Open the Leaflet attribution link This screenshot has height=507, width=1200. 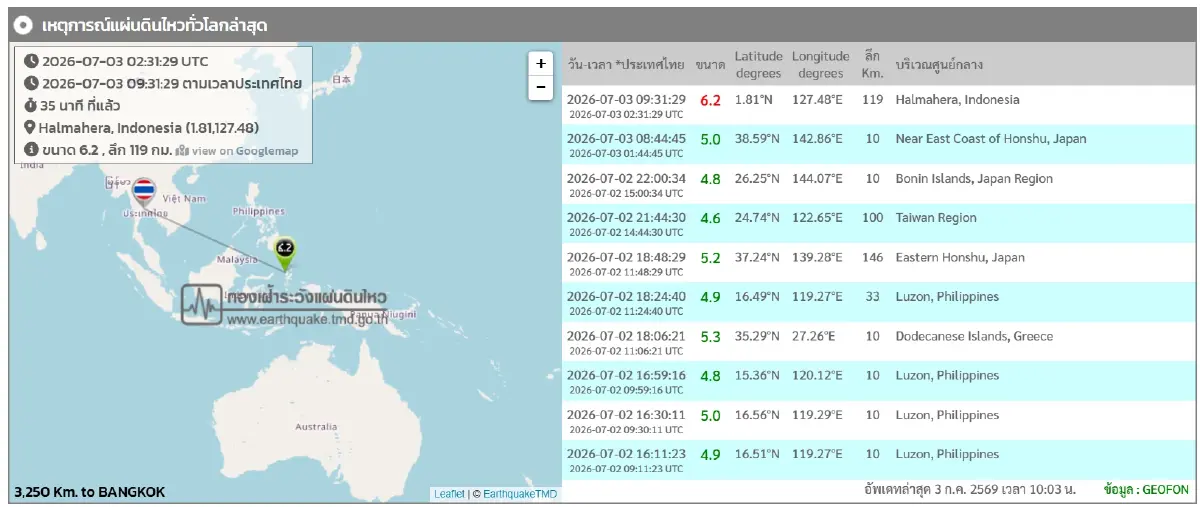click(450, 494)
